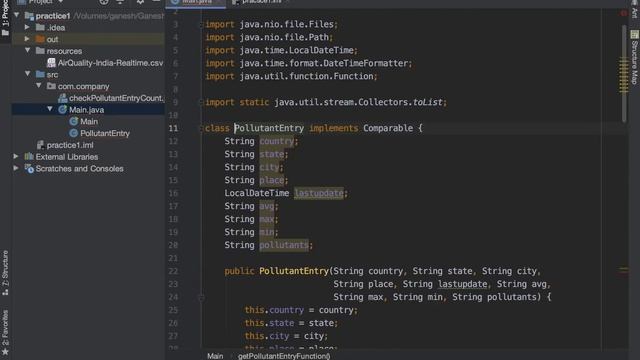This screenshot has width=640, height=360.
Task: Open the 1: Project tool window button
Action: coord(5,18)
